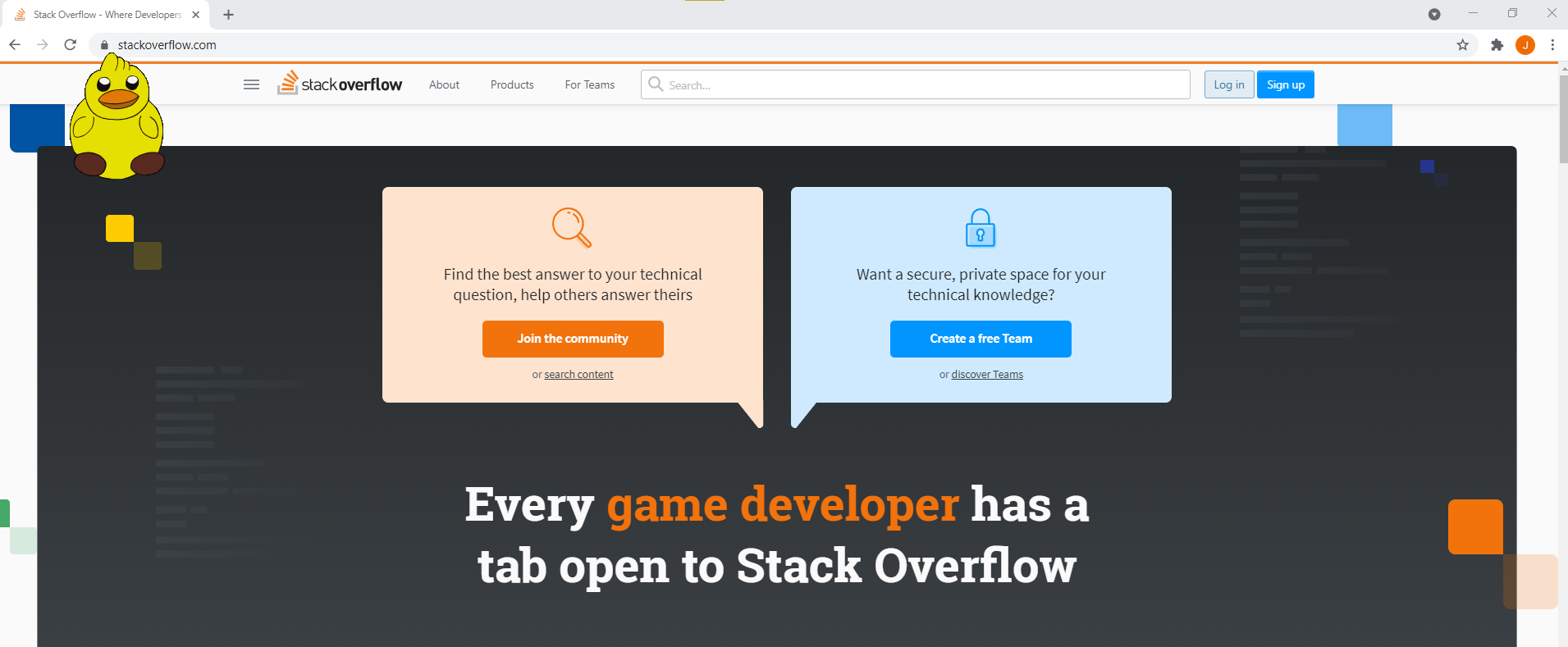Viewport: 1568px width, 647px height.
Task: Click the scrollbar up arrow
Action: coord(1562,69)
